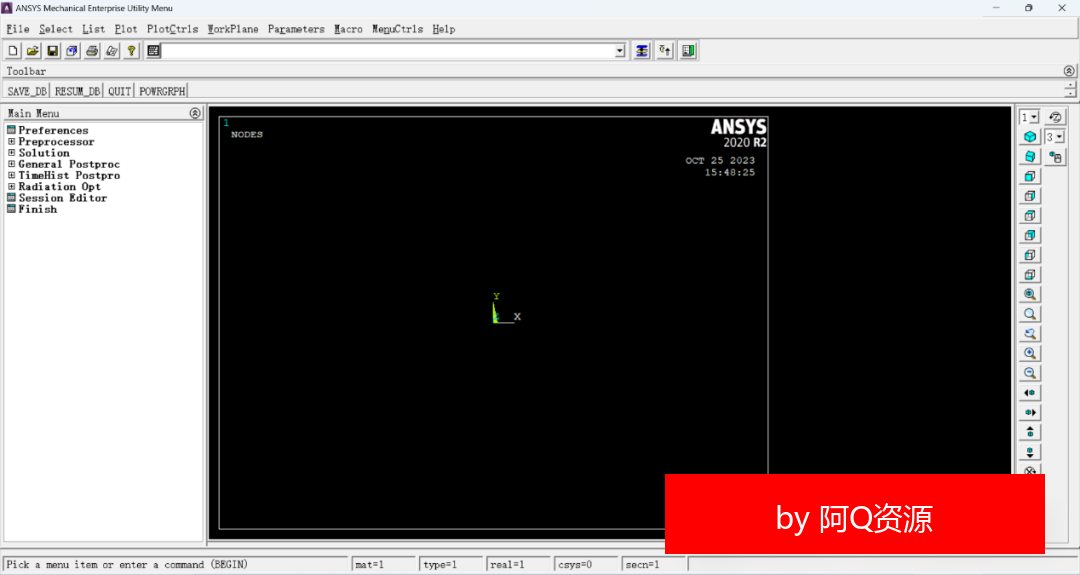Click the Zoom Back Up icon
Screen dimensions: 1080x575
coord(1030,333)
